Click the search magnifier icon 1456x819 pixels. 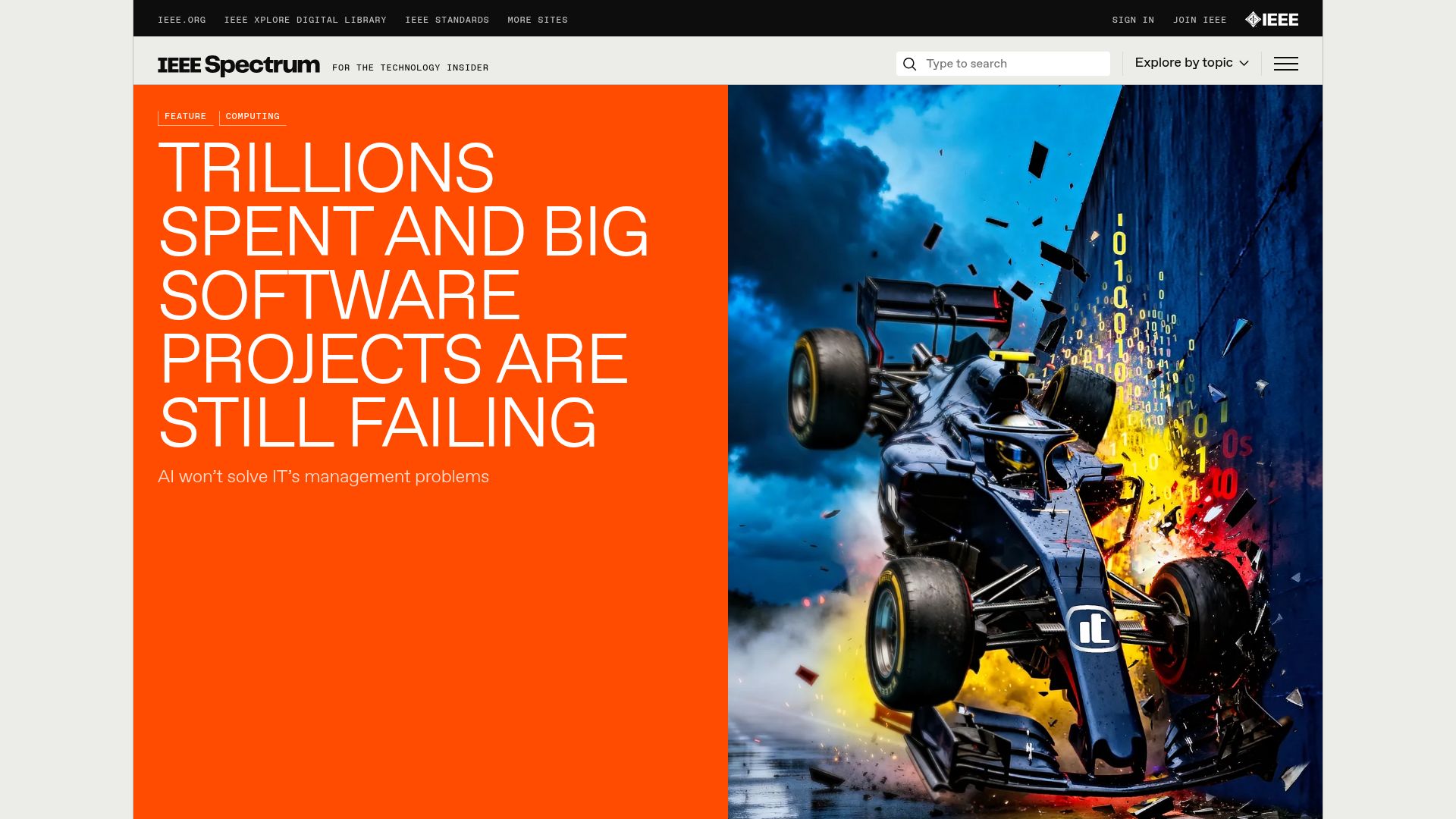[x=910, y=64]
